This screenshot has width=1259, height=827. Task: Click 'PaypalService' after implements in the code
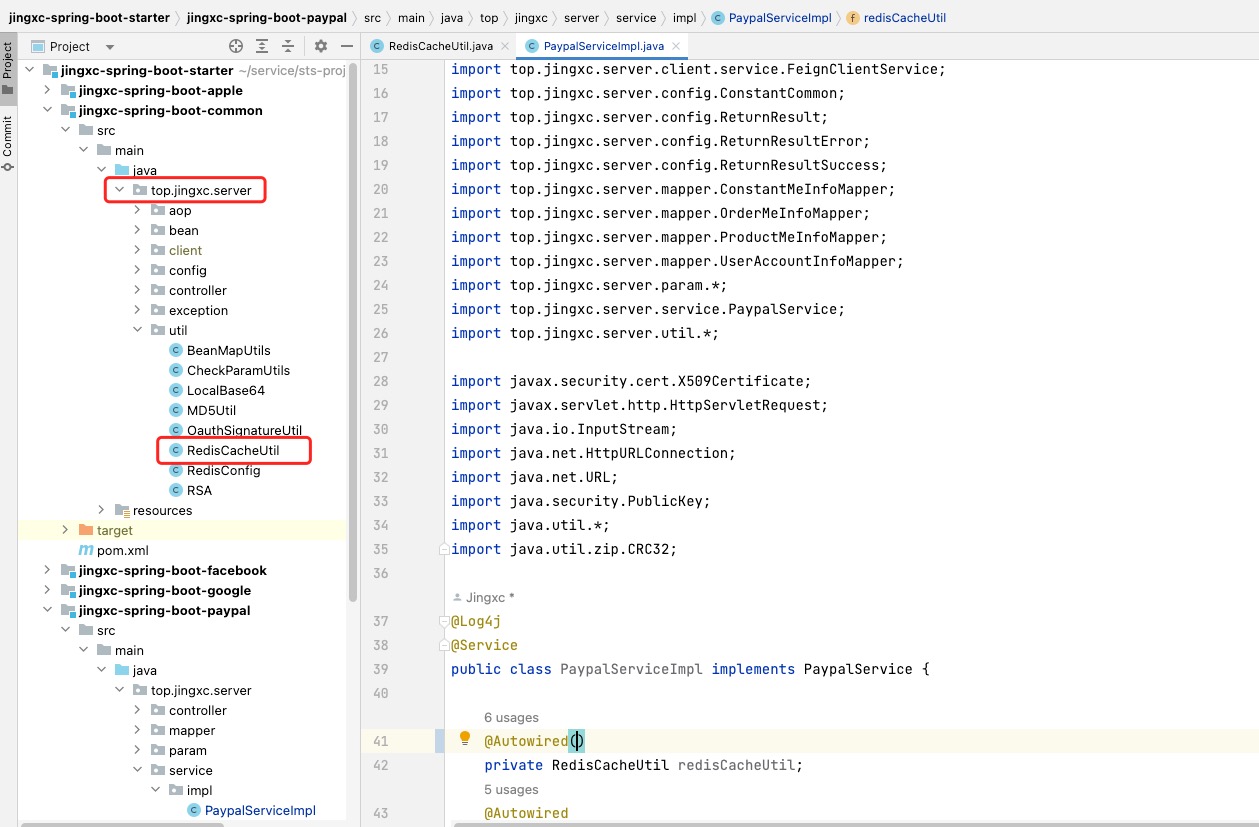pyautogui.click(x=858, y=669)
